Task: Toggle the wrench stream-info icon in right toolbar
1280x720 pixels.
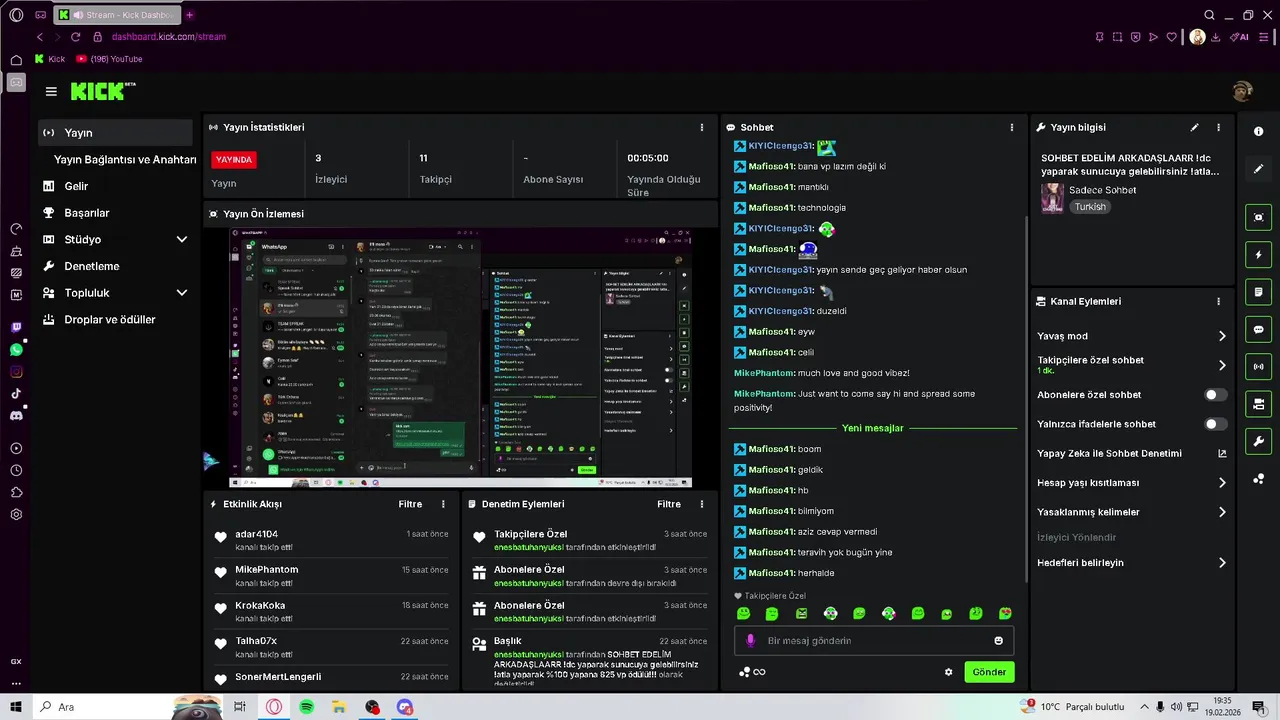Action: pyautogui.click(x=1258, y=441)
